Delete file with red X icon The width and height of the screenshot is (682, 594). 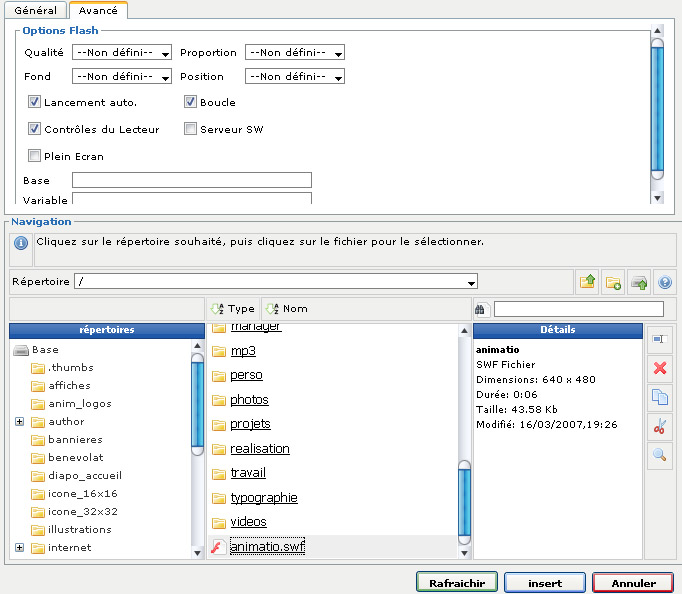(x=659, y=368)
